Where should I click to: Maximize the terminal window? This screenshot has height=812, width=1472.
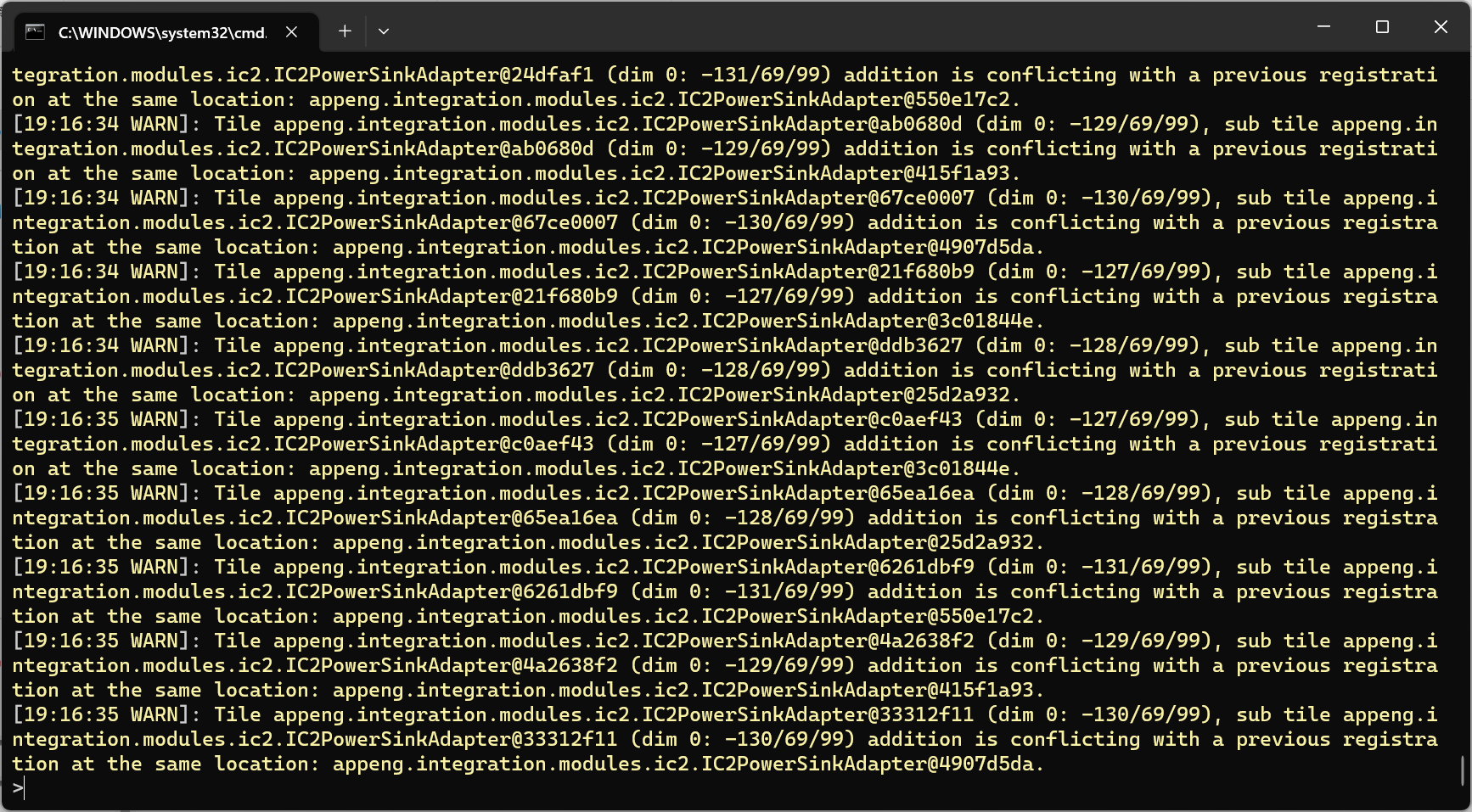[1382, 27]
